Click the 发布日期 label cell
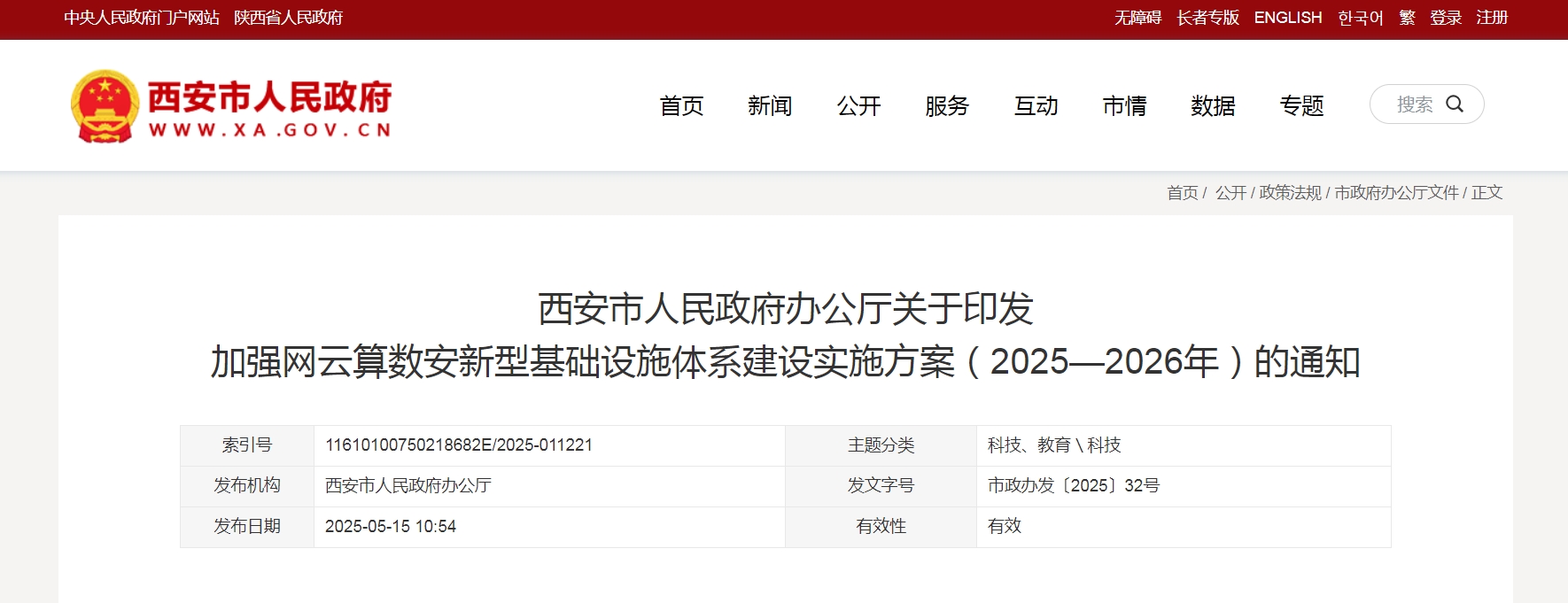The image size is (1568, 603). 247,527
